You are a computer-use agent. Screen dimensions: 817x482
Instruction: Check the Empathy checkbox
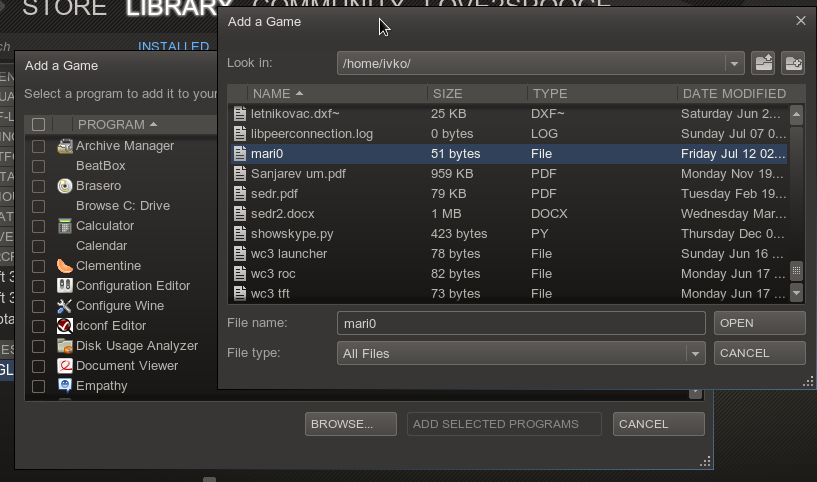pyautogui.click(x=38, y=386)
